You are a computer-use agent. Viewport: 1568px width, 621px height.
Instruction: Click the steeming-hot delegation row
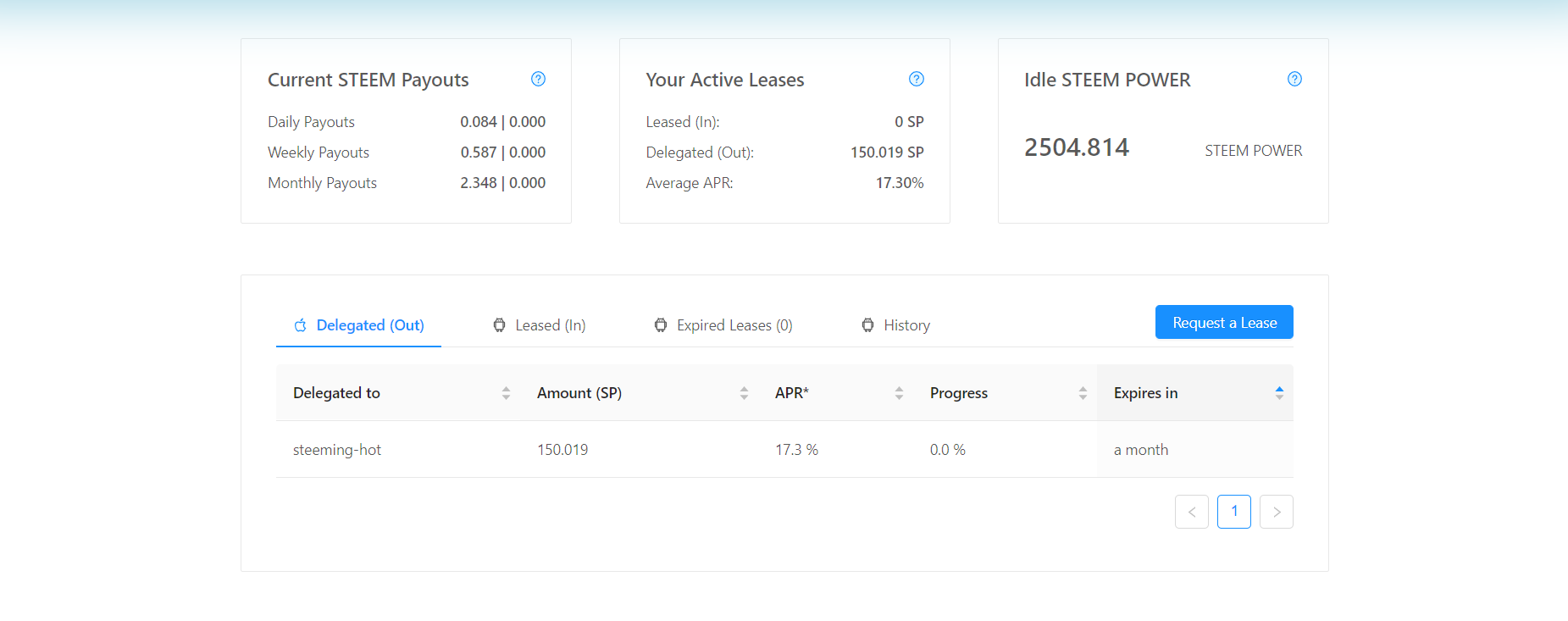(x=337, y=450)
